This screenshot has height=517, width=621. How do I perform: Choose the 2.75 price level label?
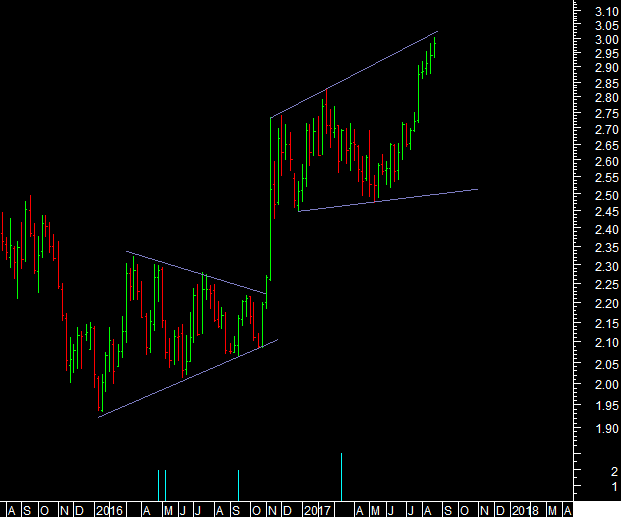point(607,114)
